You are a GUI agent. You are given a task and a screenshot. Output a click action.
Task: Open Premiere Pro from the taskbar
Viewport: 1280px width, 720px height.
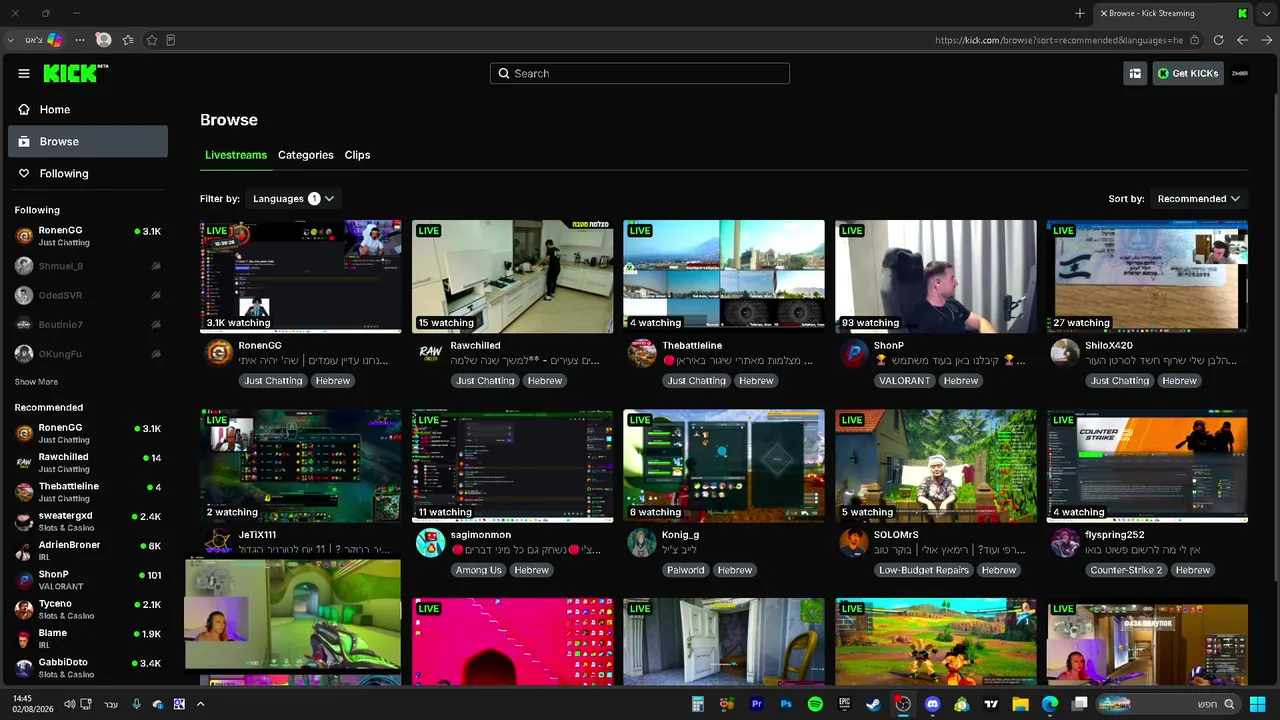(x=757, y=704)
